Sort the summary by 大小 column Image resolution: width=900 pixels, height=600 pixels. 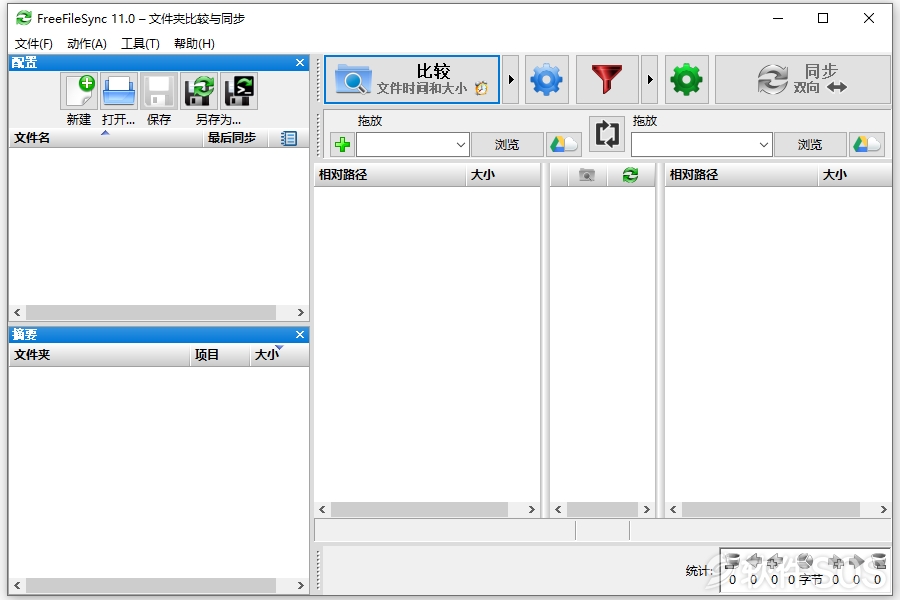[280, 355]
